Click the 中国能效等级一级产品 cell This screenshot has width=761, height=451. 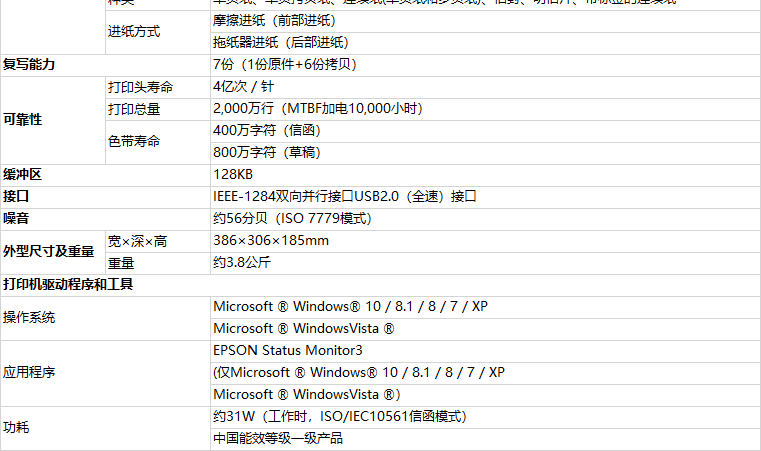278,438
